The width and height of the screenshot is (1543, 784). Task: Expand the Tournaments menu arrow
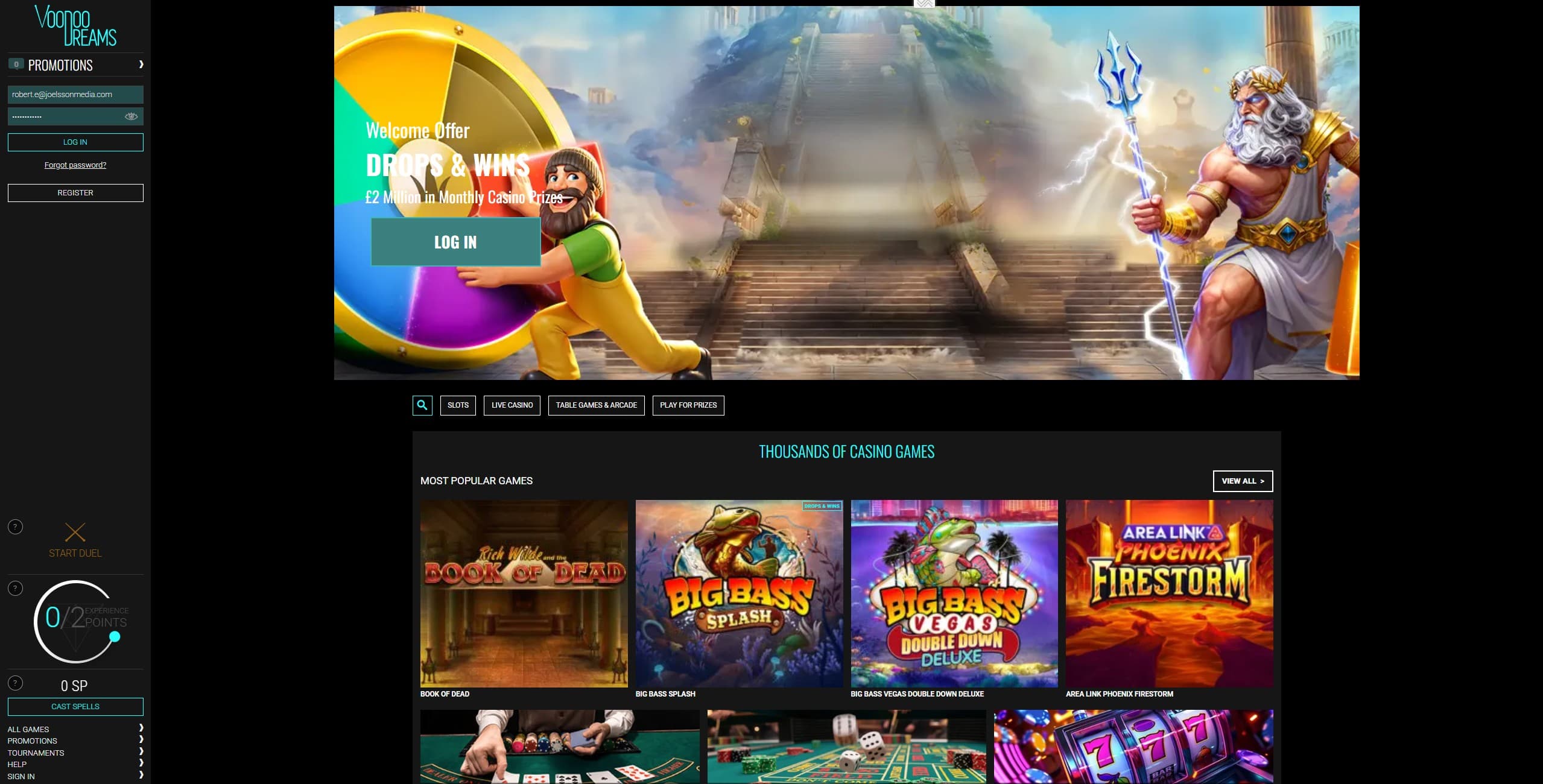click(141, 751)
